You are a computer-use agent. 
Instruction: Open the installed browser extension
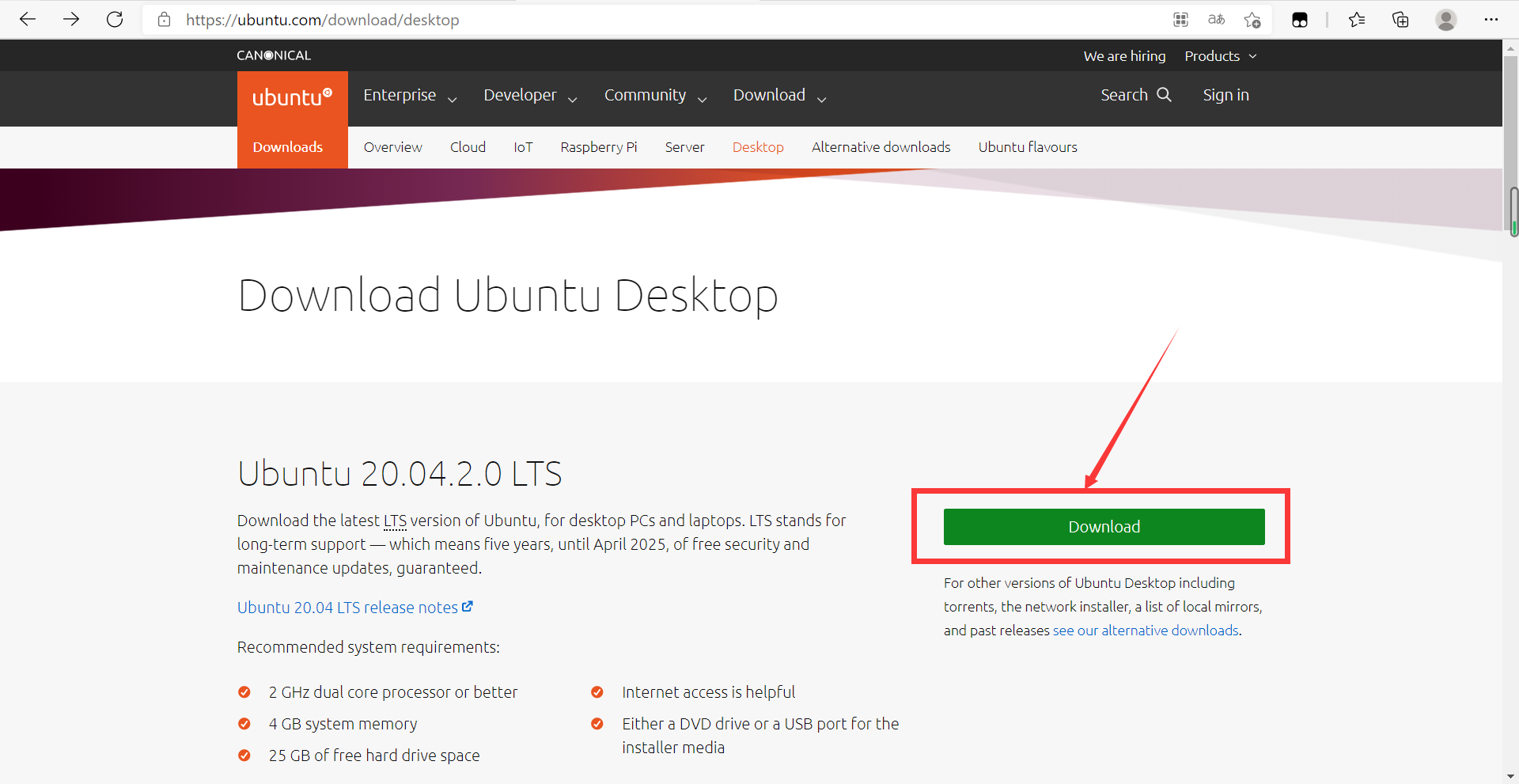tap(1299, 20)
